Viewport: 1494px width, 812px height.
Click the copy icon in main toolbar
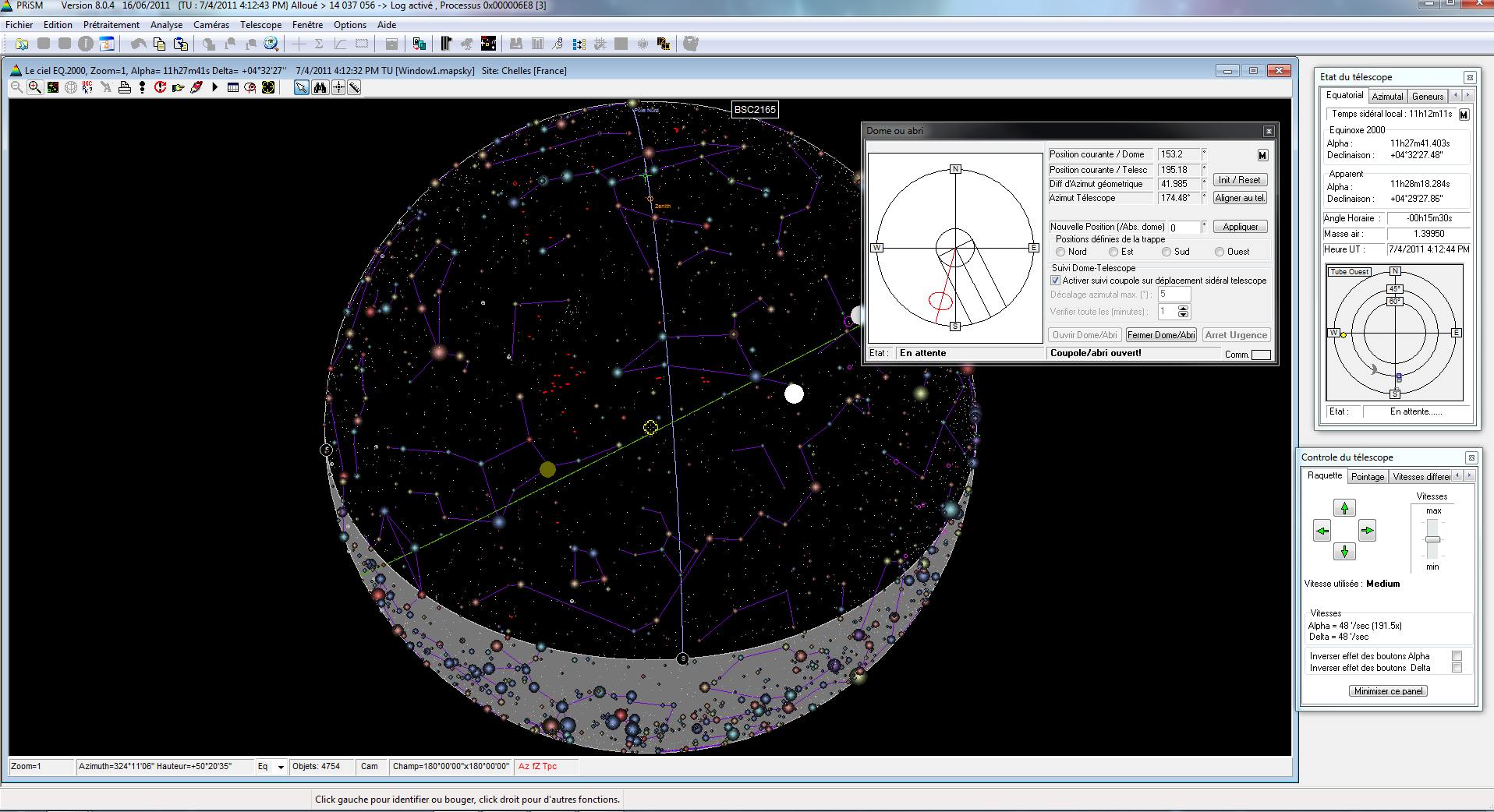click(x=159, y=44)
